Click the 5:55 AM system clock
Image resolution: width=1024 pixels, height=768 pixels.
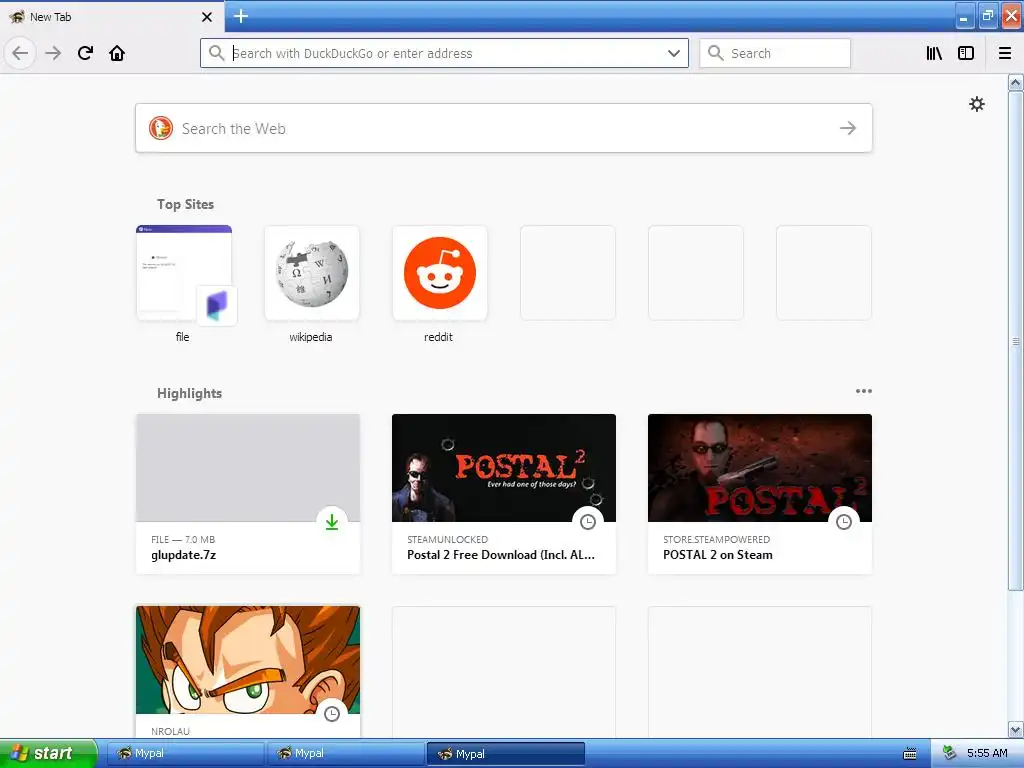click(987, 753)
